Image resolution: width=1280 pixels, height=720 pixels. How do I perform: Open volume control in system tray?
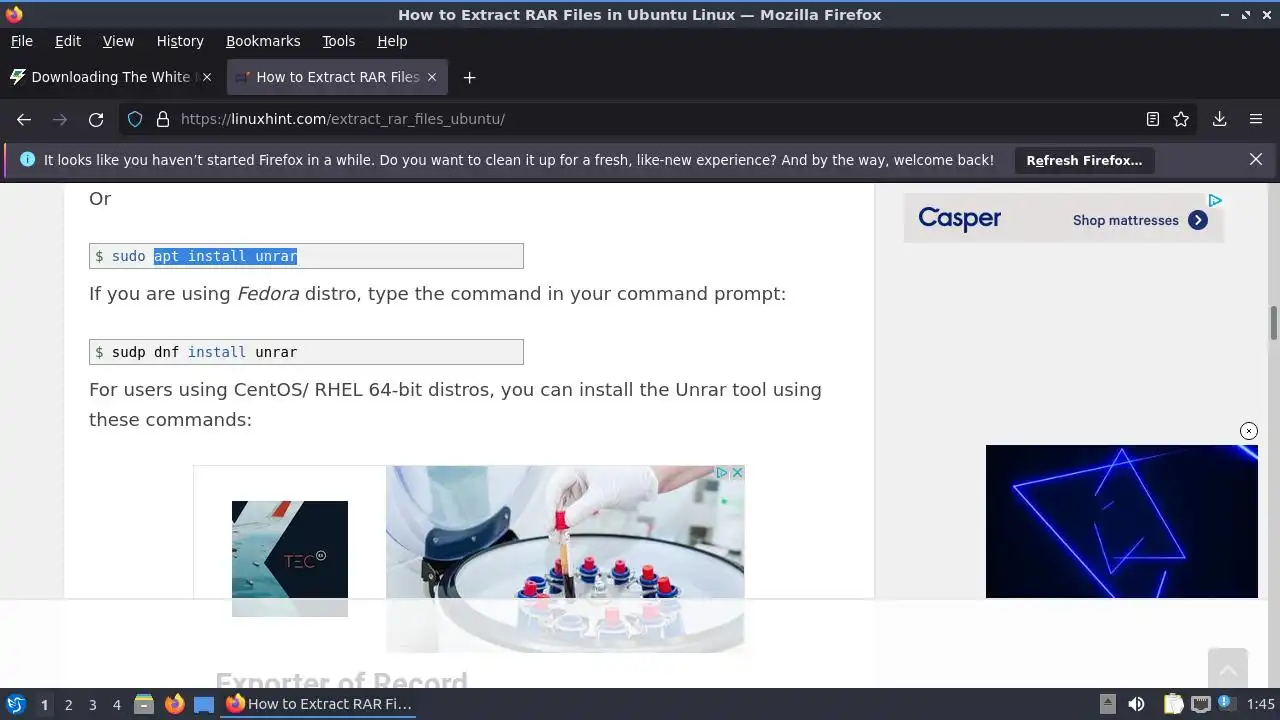pyautogui.click(x=1136, y=704)
